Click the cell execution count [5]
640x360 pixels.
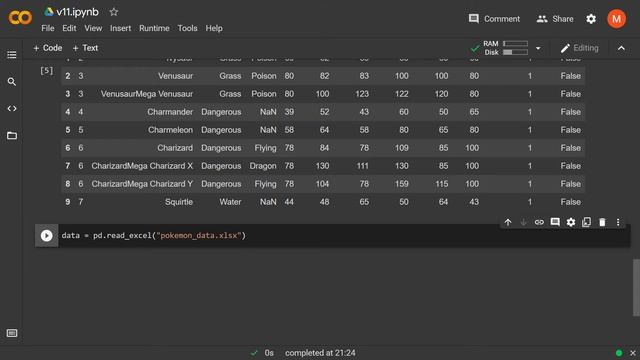(x=47, y=71)
